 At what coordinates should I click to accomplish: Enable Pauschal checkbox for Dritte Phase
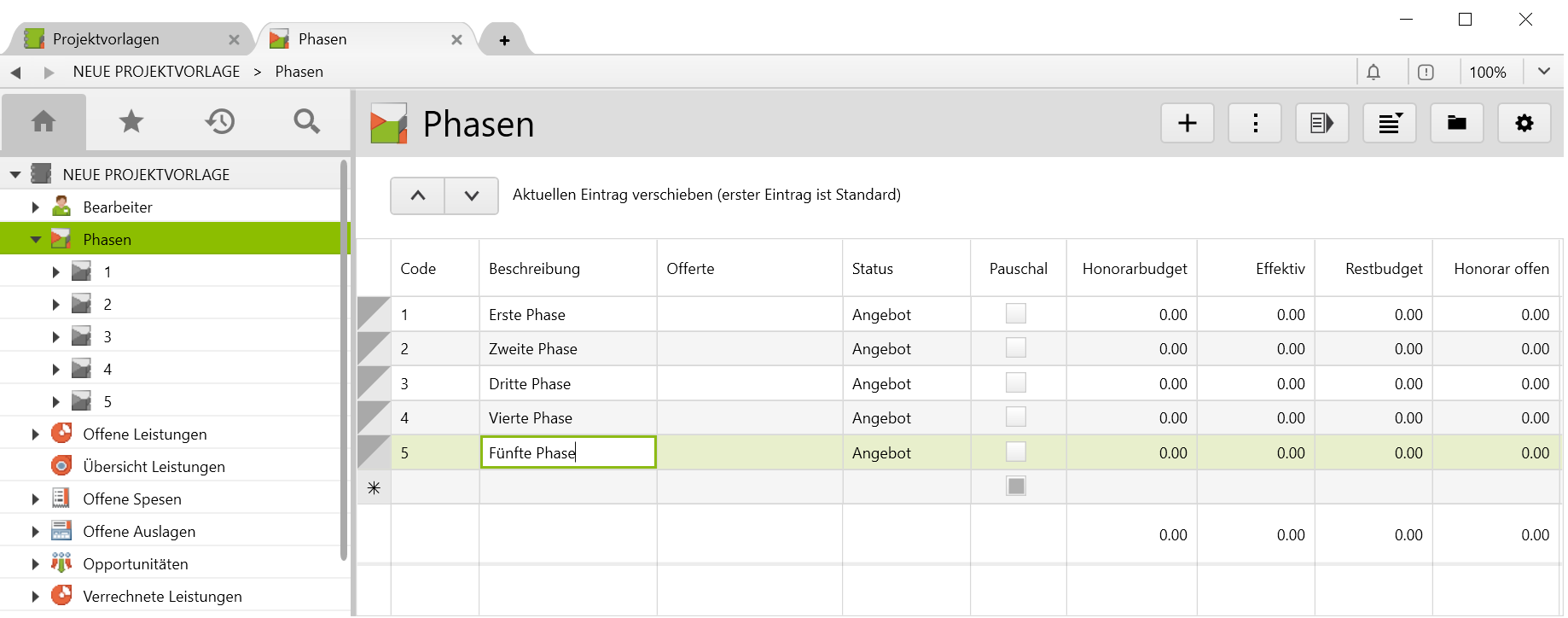1015,383
